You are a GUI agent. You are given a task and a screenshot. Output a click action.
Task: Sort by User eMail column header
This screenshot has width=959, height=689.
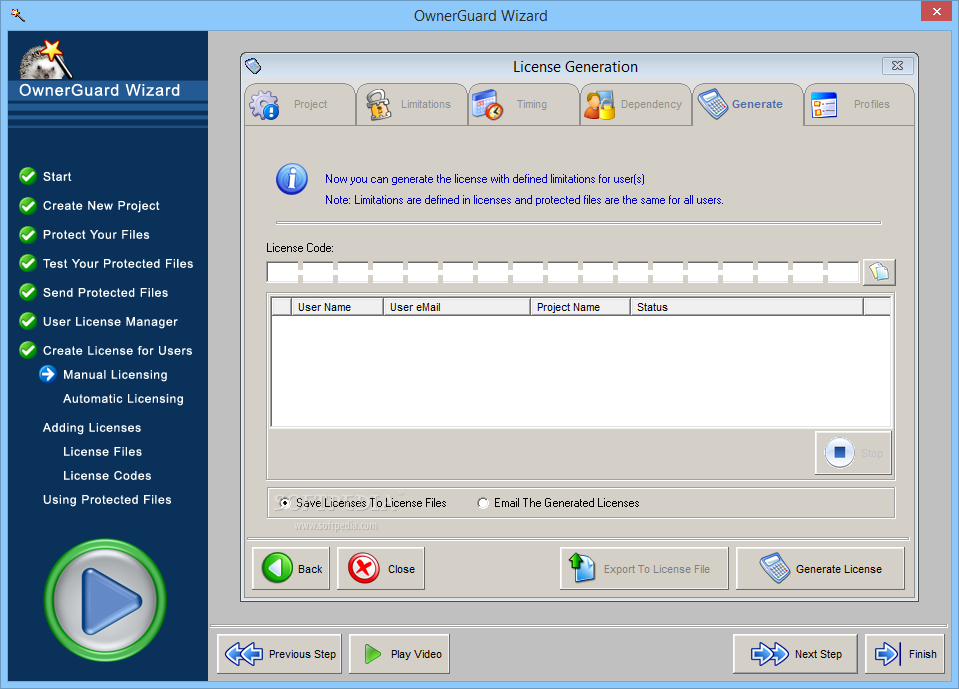pos(457,307)
